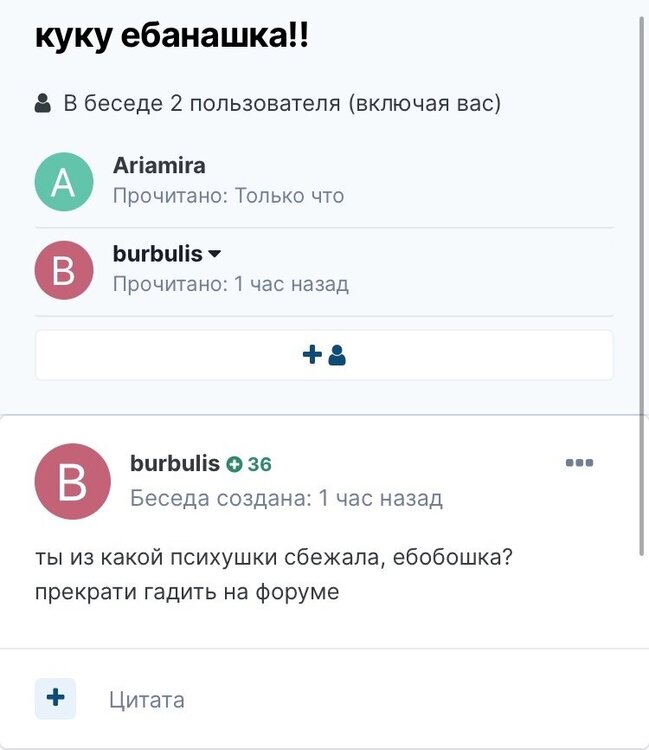Click the 'Цитата' quote button
Image resolution: width=649 pixels, height=750 pixels.
point(146,700)
